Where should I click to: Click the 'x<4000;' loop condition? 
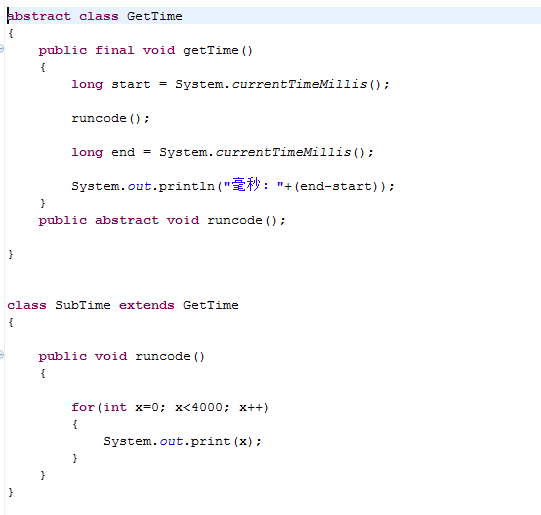pos(202,407)
